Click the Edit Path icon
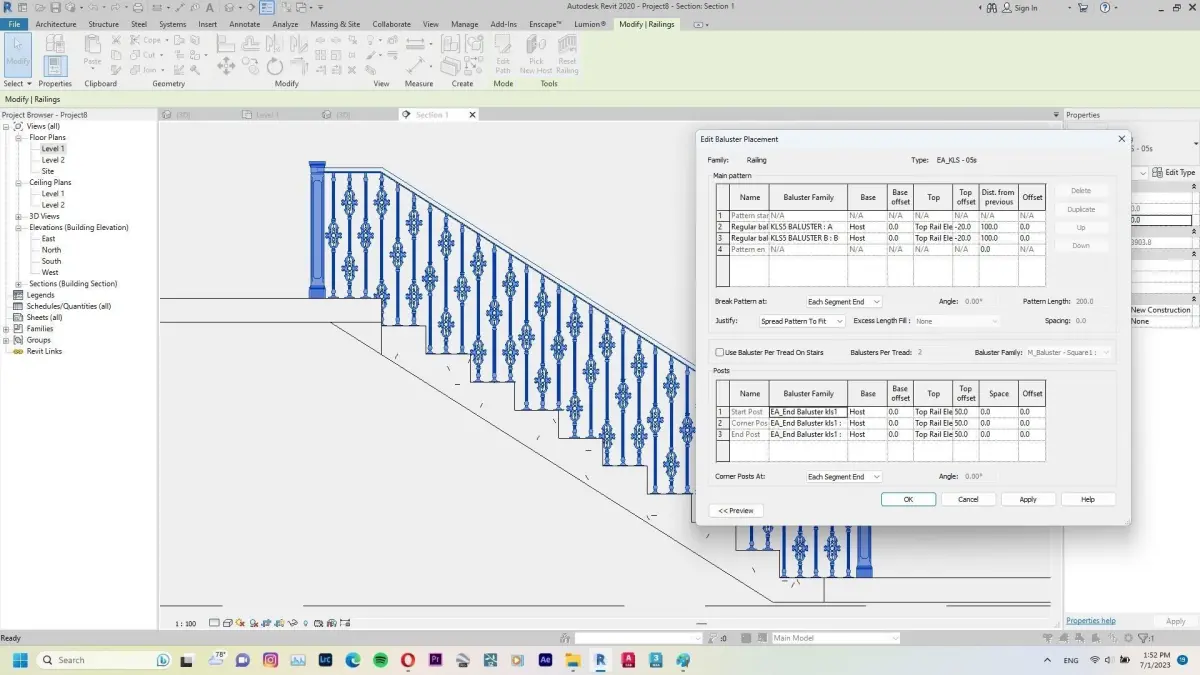Image resolution: width=1200 pixels, height=675 pixels. coord(503,54)
